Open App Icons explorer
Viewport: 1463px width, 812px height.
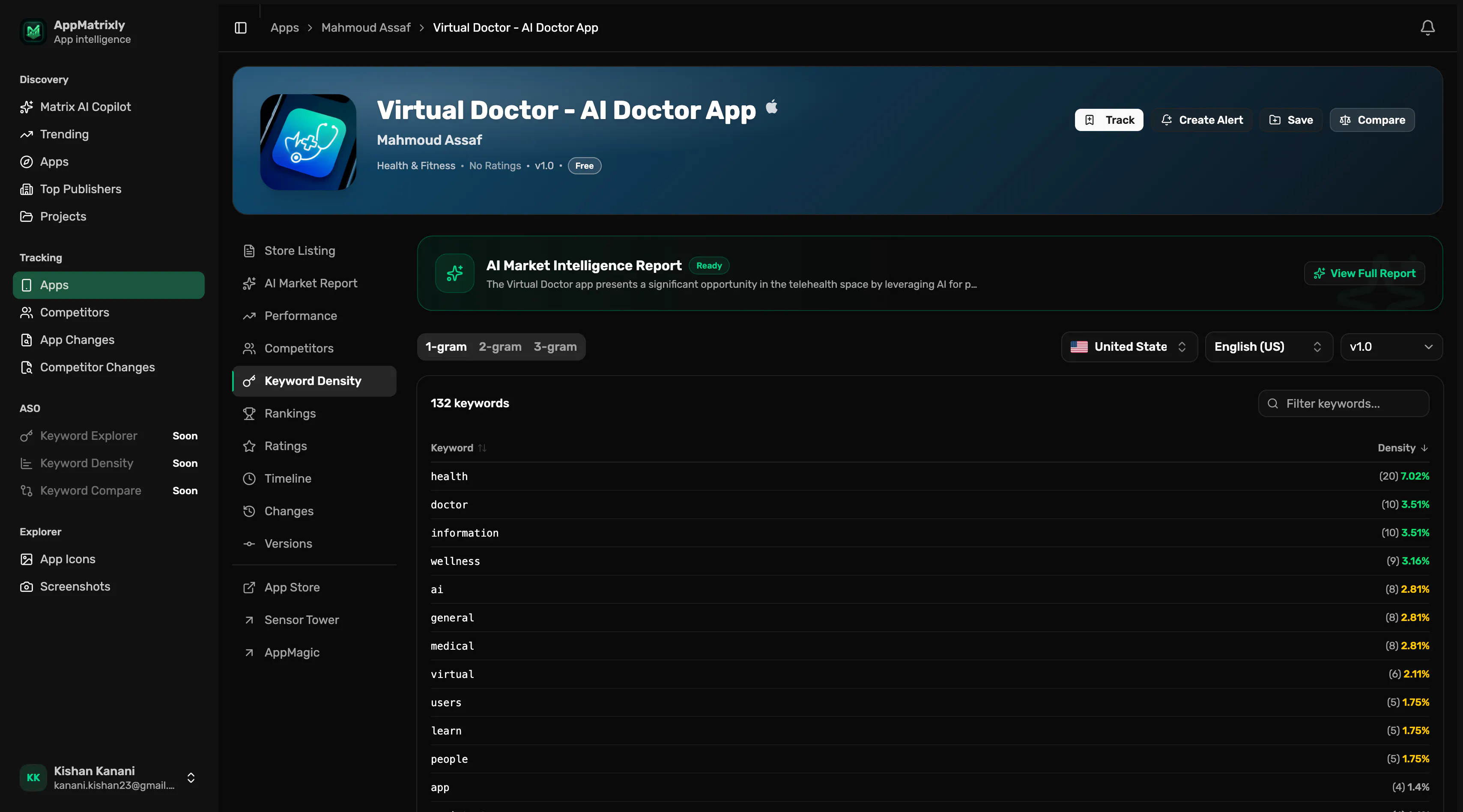point(108,559)
